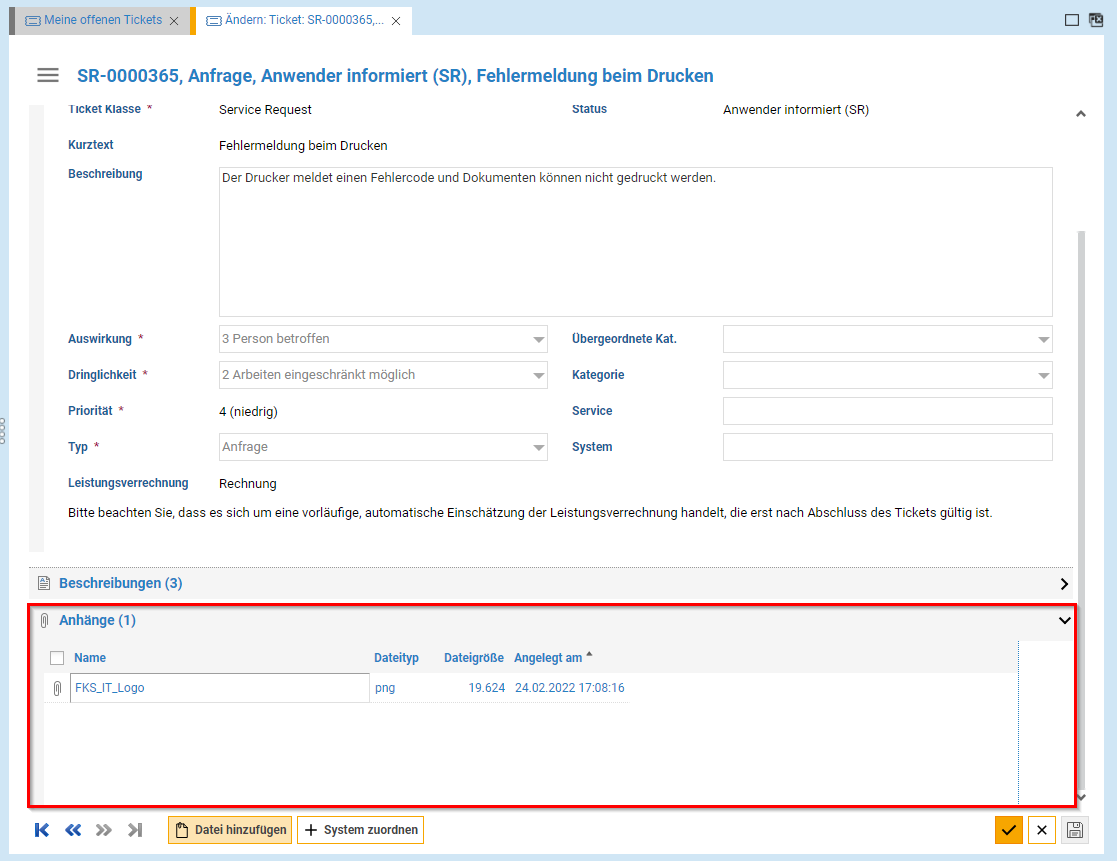Click into the Service input field
Screen dimensions: 1117x861
coord(887,411)
